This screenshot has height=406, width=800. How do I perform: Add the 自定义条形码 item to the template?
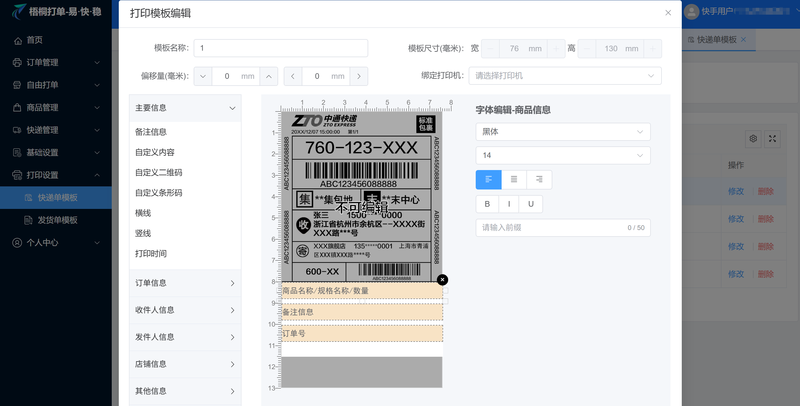pyautogui.click(x=159, y=193)
